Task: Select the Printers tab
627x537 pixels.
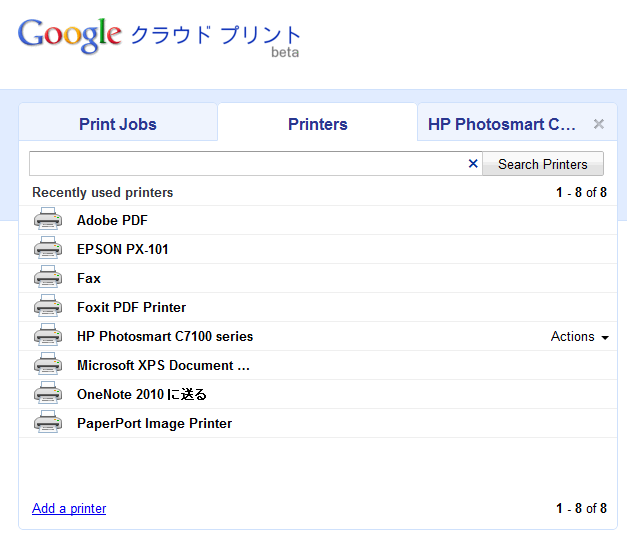Action: 317,124
